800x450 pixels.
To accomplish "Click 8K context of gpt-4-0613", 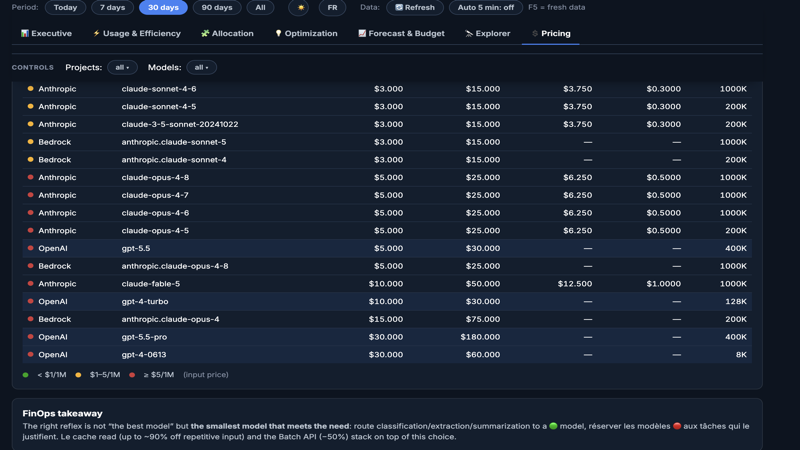I will 741,355.
